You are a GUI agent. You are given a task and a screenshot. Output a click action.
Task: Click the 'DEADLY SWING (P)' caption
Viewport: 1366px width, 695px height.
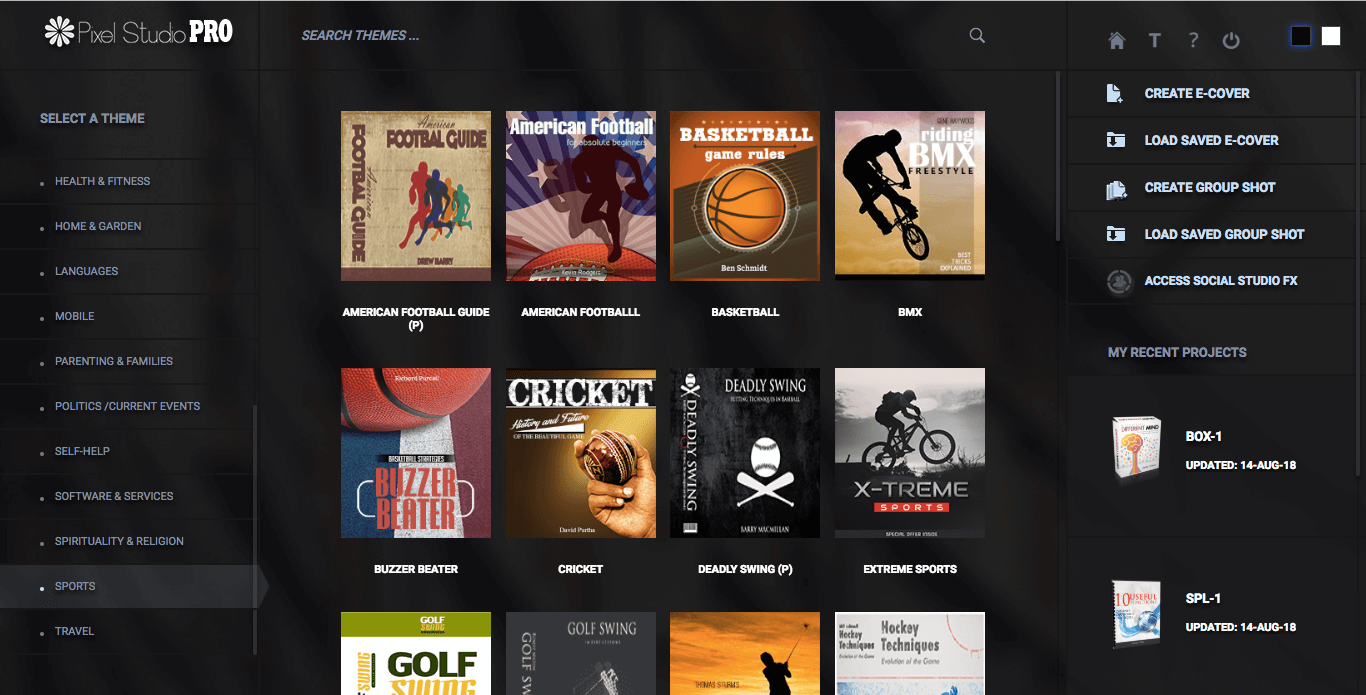[x=745, y=569]
